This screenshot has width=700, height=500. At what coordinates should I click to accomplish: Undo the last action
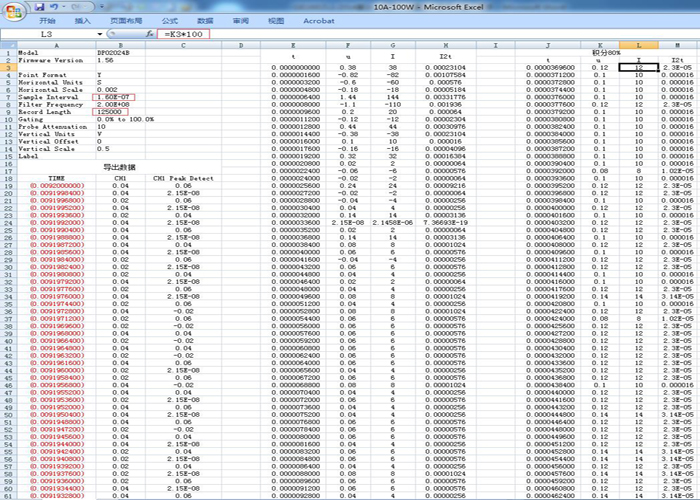[54, 7]
